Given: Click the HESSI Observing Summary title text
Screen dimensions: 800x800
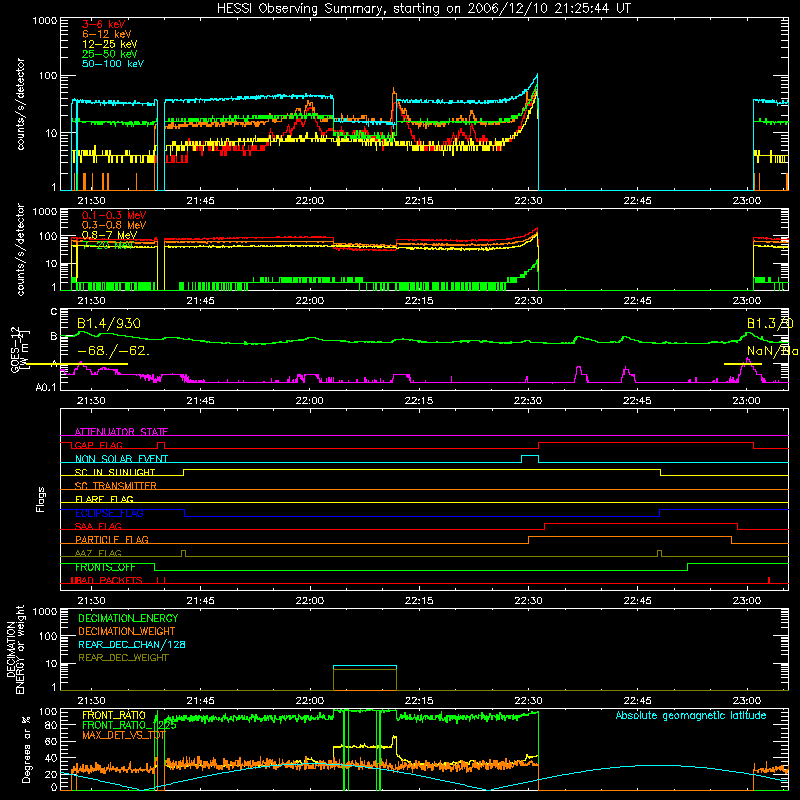Looking at the screenshot, I should point(424,9).
